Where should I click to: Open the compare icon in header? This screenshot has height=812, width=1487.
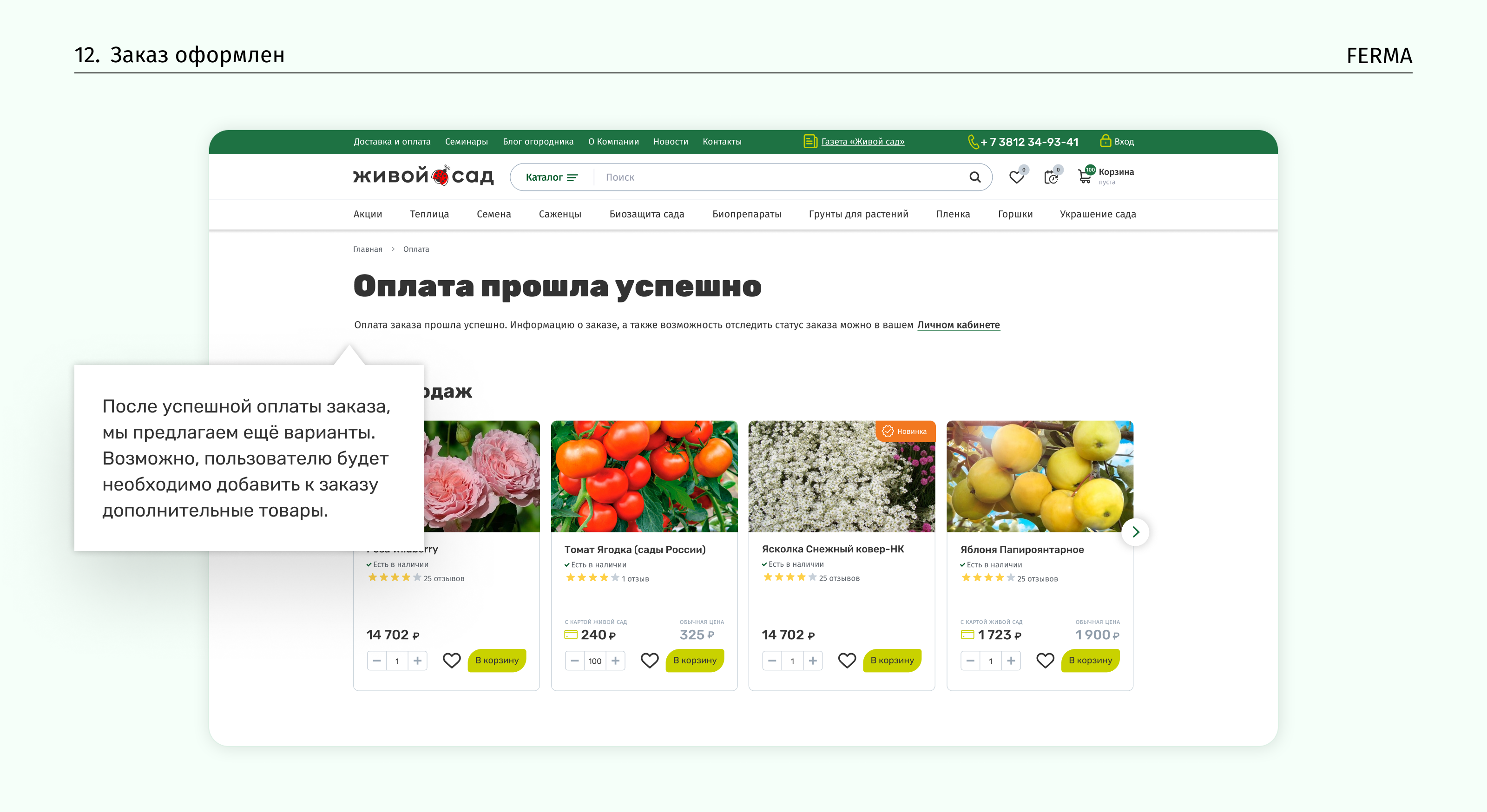pos(1051,177)
